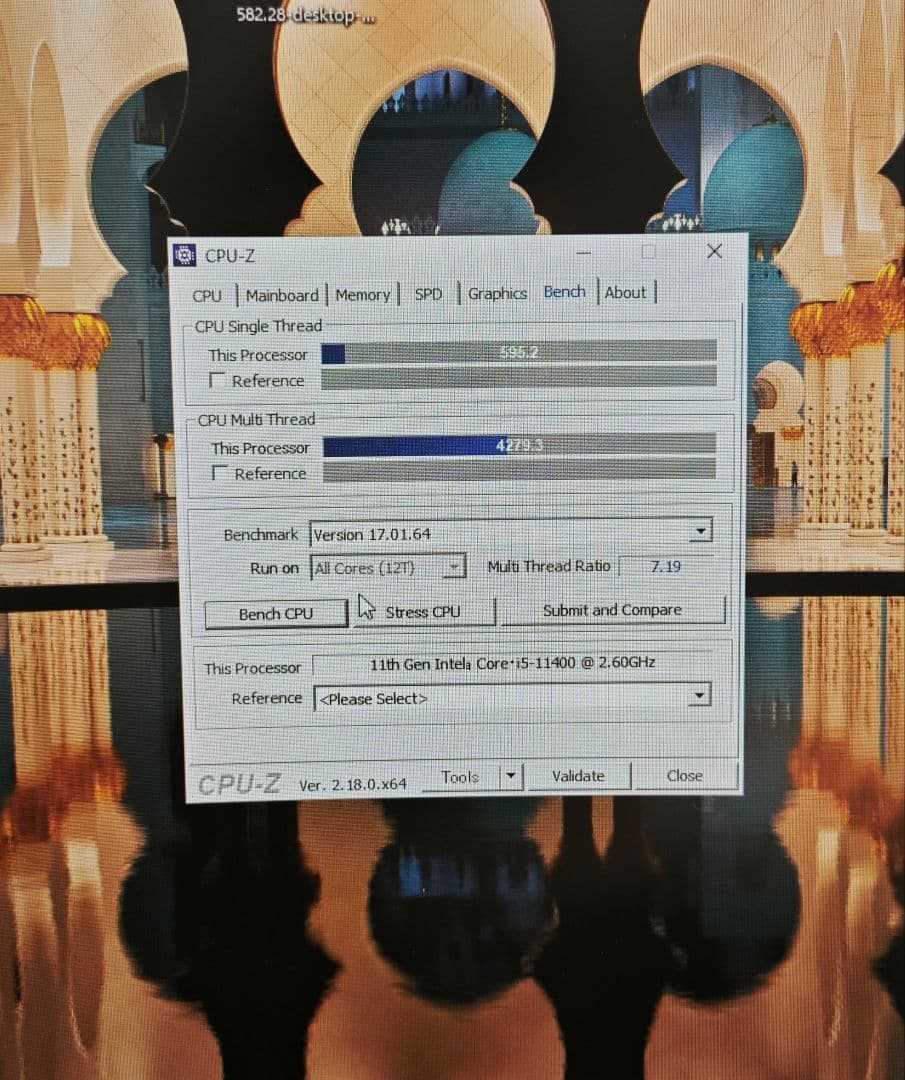Screen dimensions: 905x1080
Task: Click the Validate button
Action: pyautogui.click(x=580, y=776)
